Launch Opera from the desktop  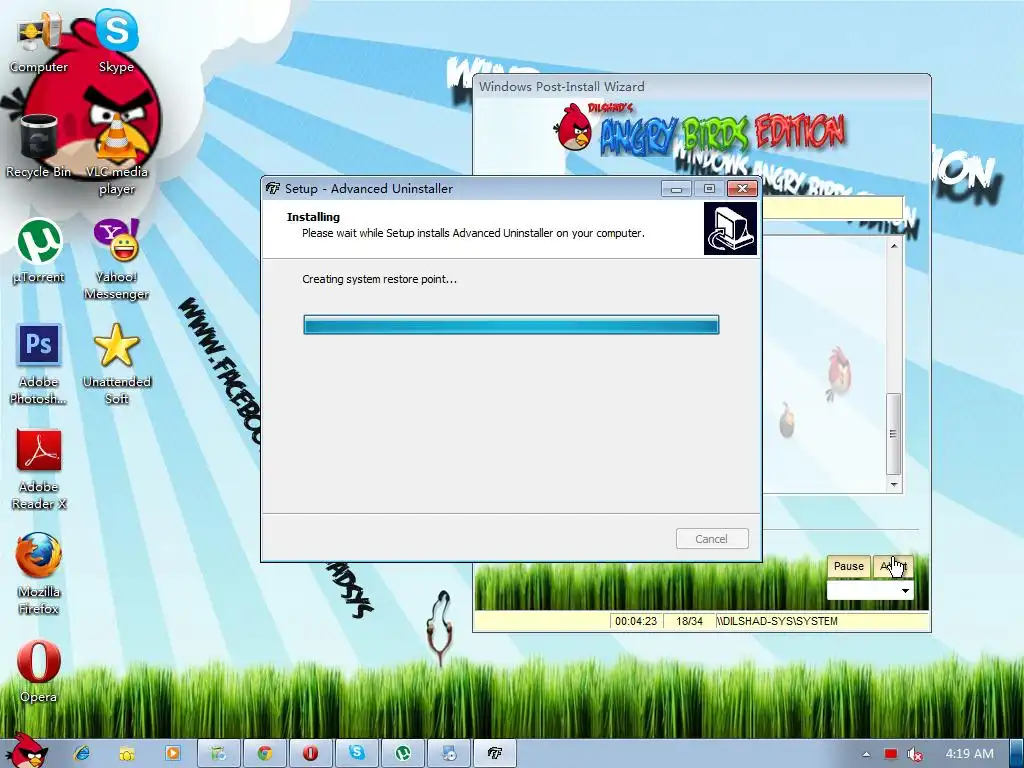pyautogui.click(x=39, y=671)
